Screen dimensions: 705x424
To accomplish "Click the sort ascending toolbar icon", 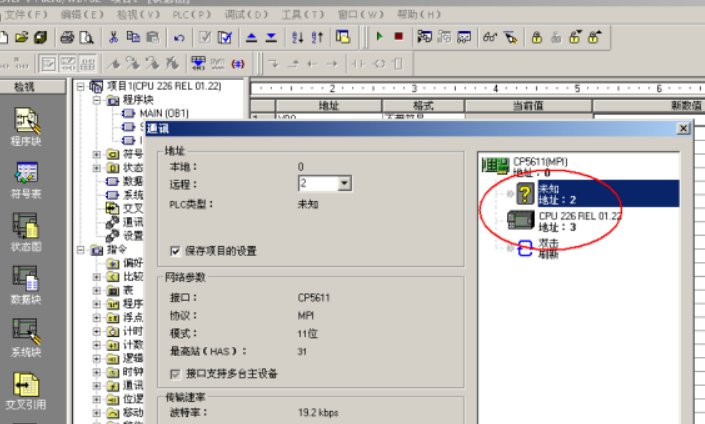I will click(x=297, y=37).
